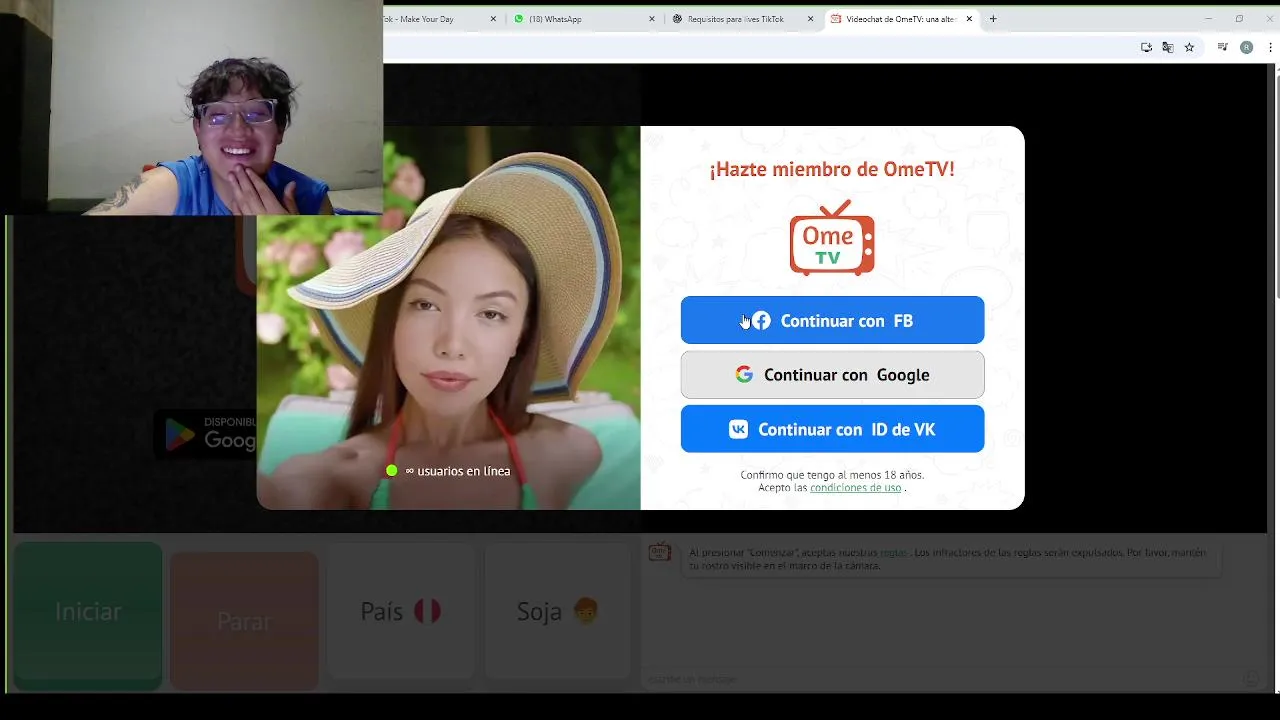Click the message input field
Viewport: 1280px width, 720px height.
pyautogui.click(x=940, y=679)
